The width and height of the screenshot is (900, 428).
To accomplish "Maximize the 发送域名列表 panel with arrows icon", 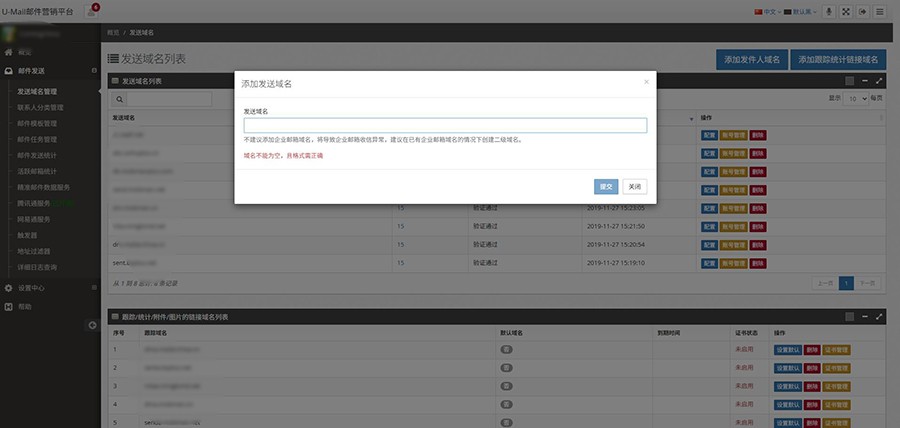I will click(x=879, y=81).
